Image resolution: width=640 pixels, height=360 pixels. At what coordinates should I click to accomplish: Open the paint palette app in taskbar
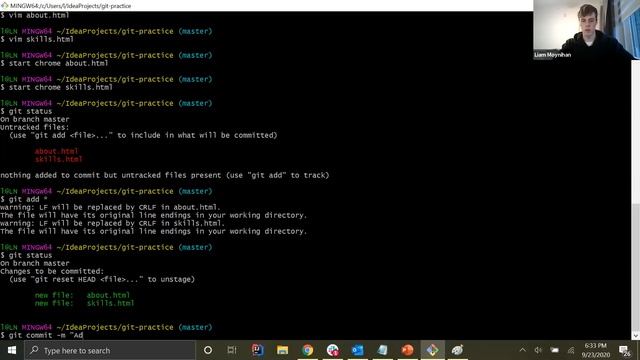pos(458,350)
